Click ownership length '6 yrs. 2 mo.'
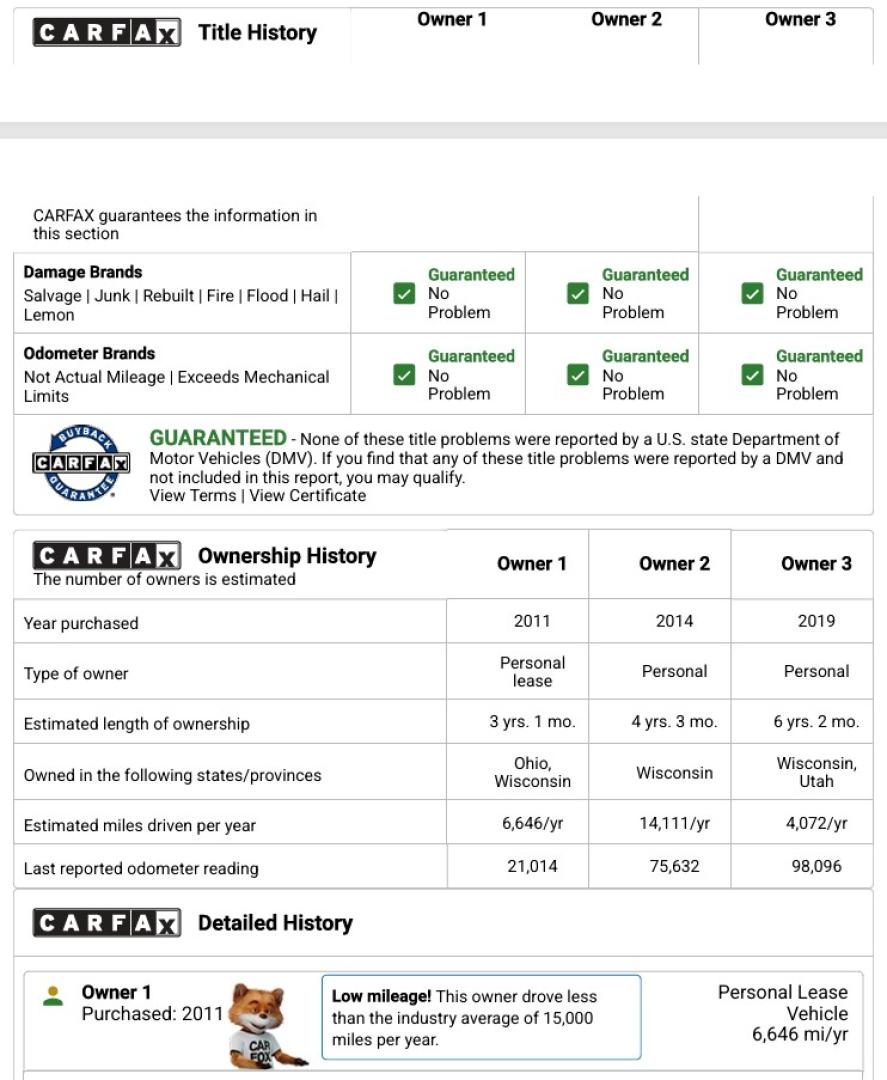Screen dimensions: 887x1080 coord(816,721)
